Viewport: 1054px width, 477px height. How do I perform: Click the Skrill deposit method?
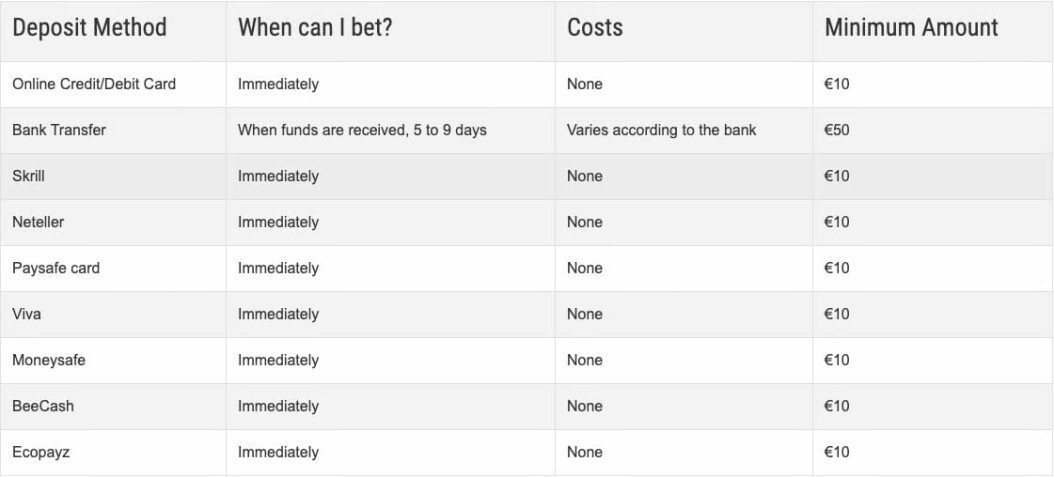29,176
